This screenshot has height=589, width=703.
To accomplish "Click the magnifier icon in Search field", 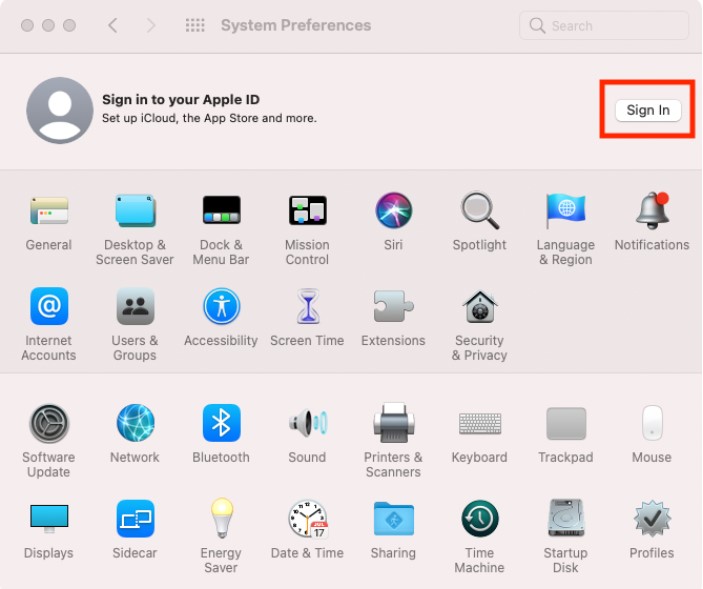I will (537, 26).
